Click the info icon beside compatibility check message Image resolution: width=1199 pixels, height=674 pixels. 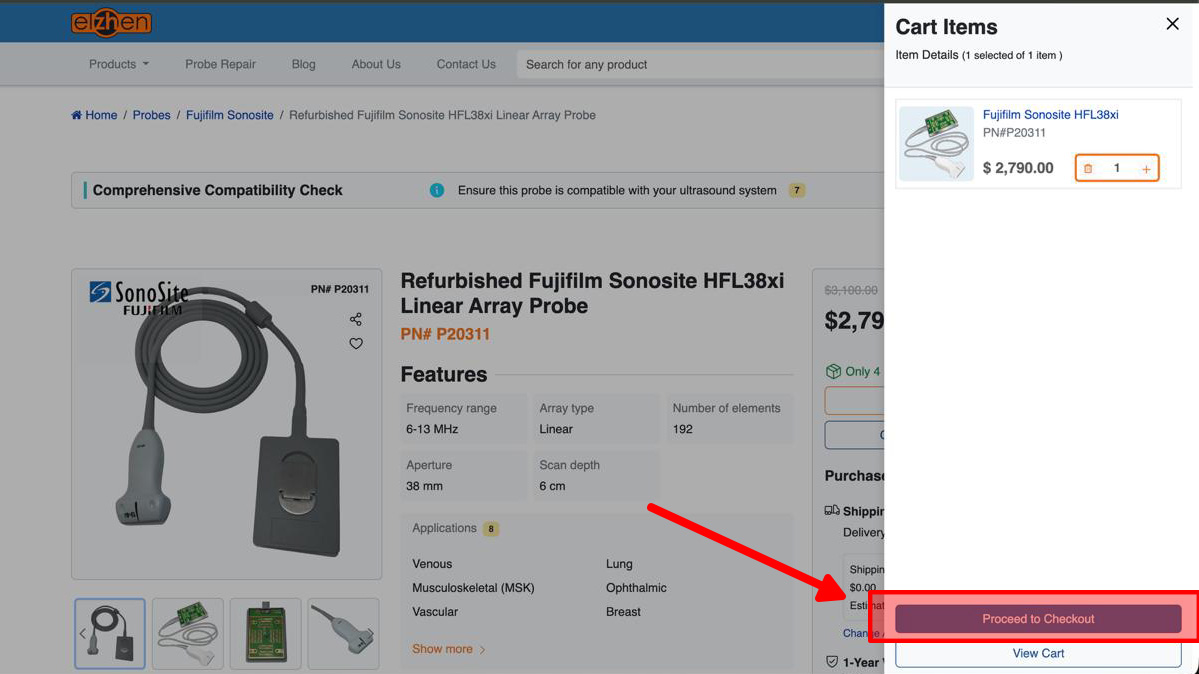(x=437, y=189)
